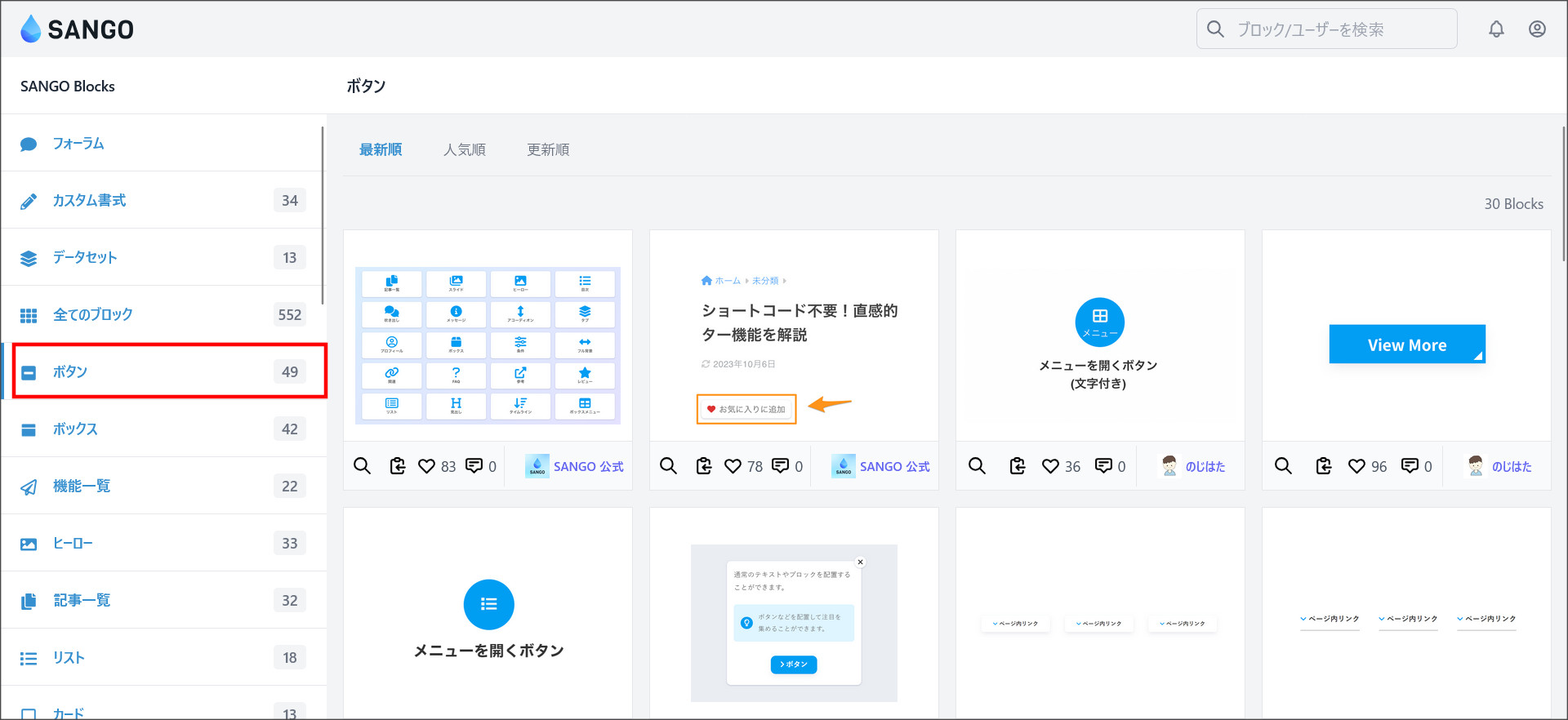Image resolution: width=1568 pixels, height=720 pixels.
Task: Click the magnifier preview icon on first block card
Action: coord(362,466)
